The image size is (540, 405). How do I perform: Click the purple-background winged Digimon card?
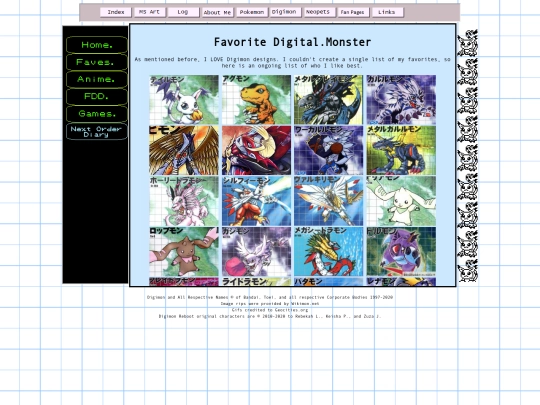pyautogui.click(x=256, y=251)
